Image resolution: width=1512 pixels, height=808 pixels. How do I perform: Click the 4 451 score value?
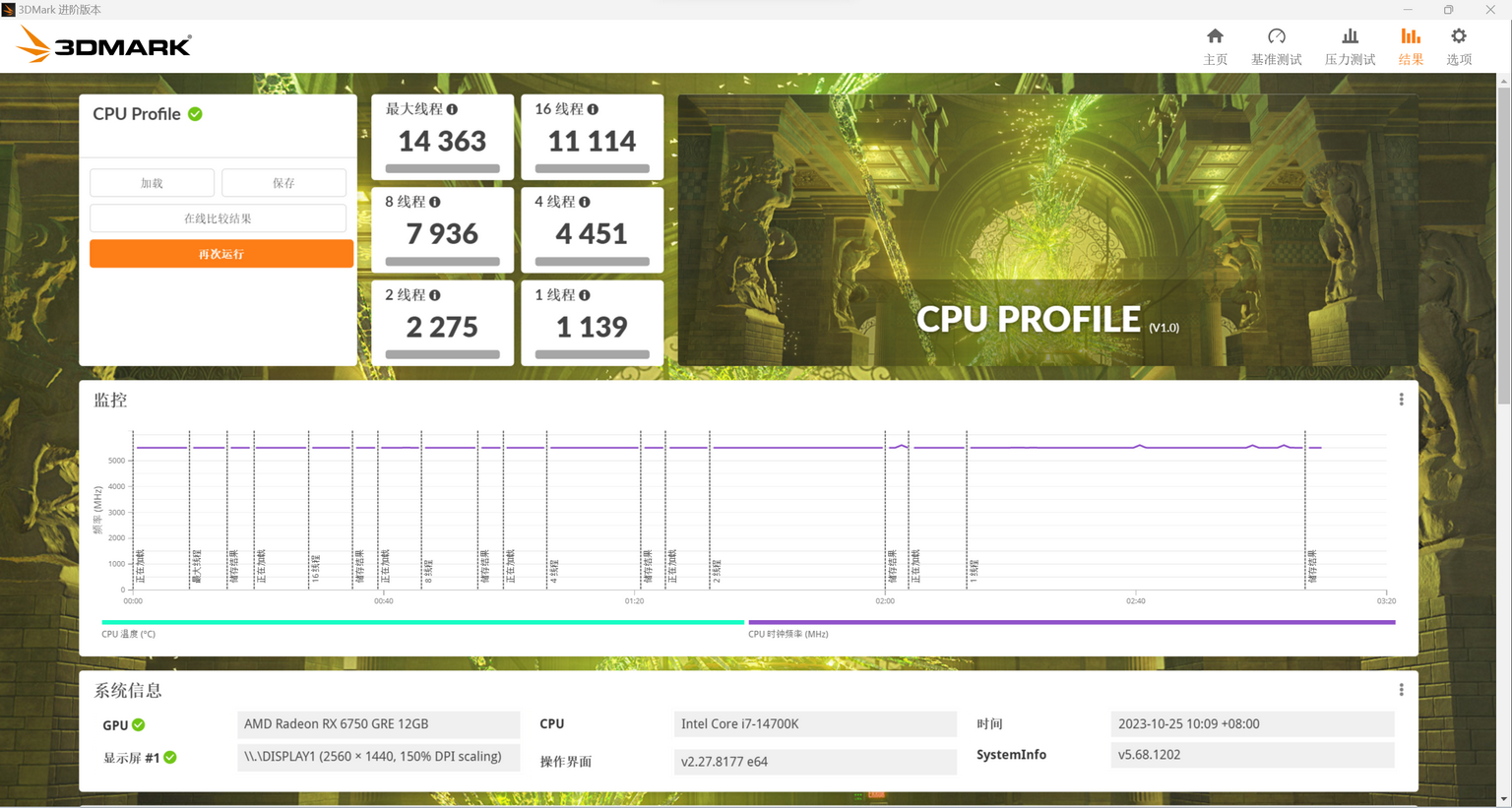point(592,234)
